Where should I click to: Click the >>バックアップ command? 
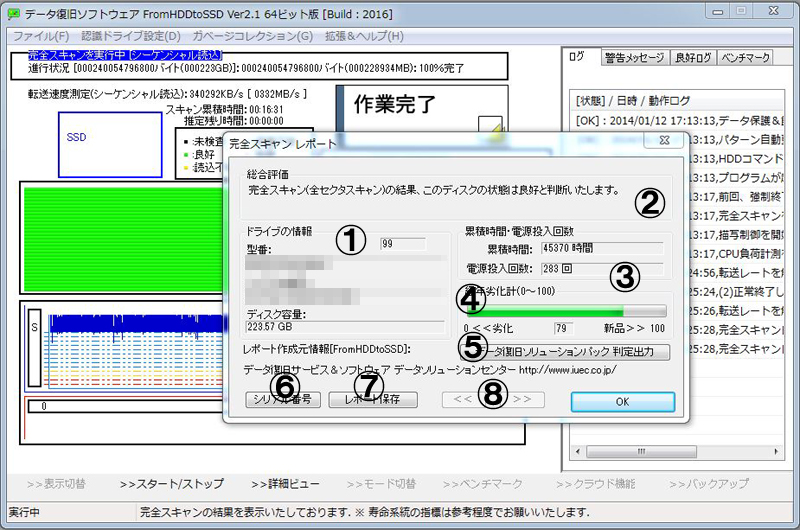point(709,484)
